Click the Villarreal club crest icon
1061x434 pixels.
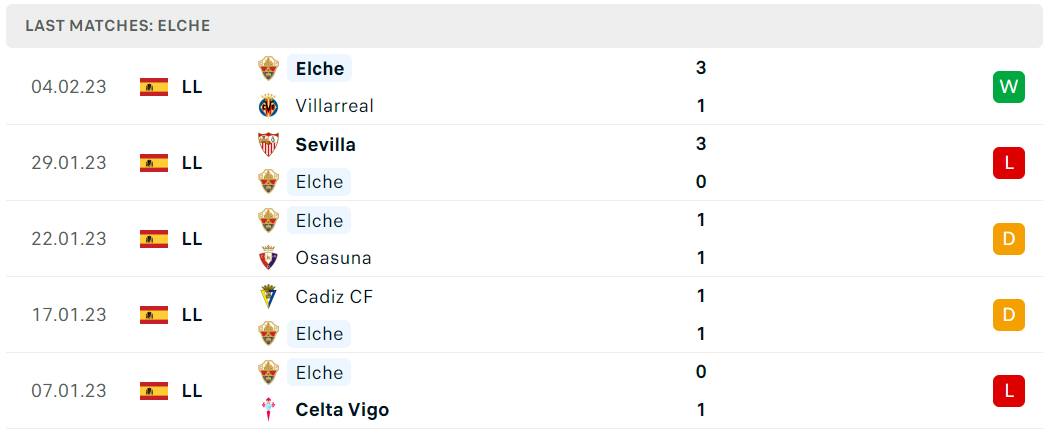click(x=269, y=106)
